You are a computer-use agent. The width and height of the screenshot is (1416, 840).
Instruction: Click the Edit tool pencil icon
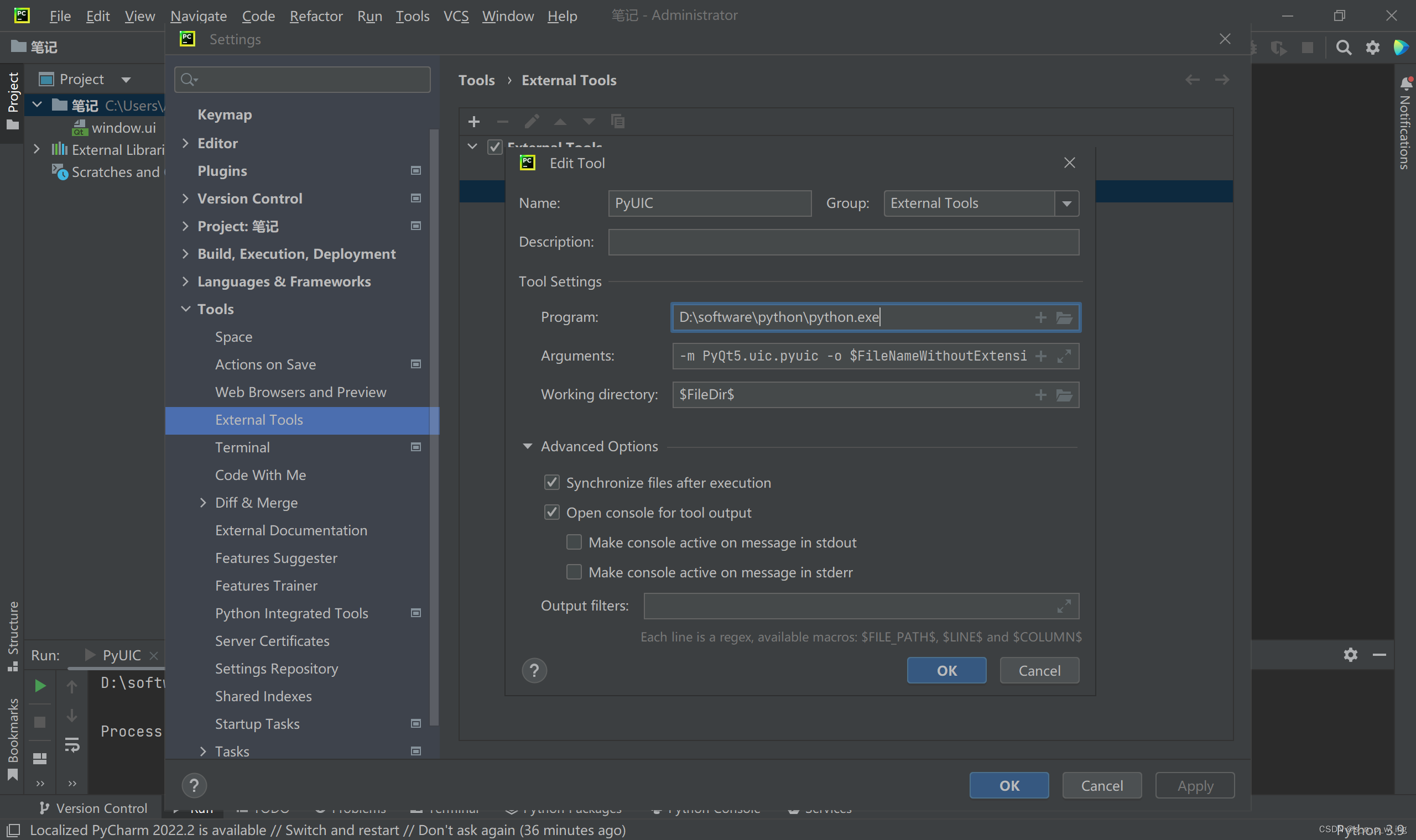coord(532,122)
